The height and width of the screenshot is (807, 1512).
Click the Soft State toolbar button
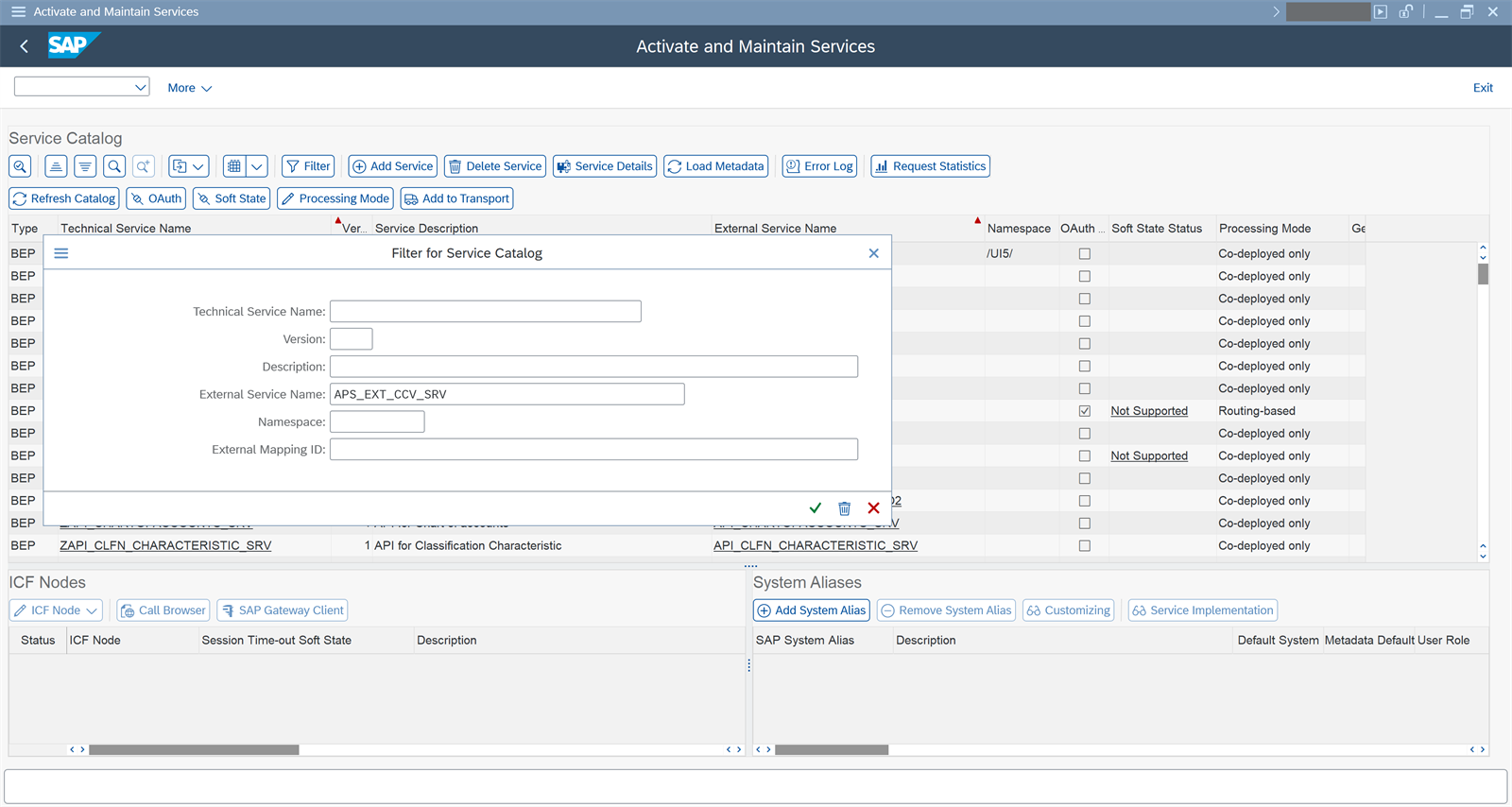232,198
